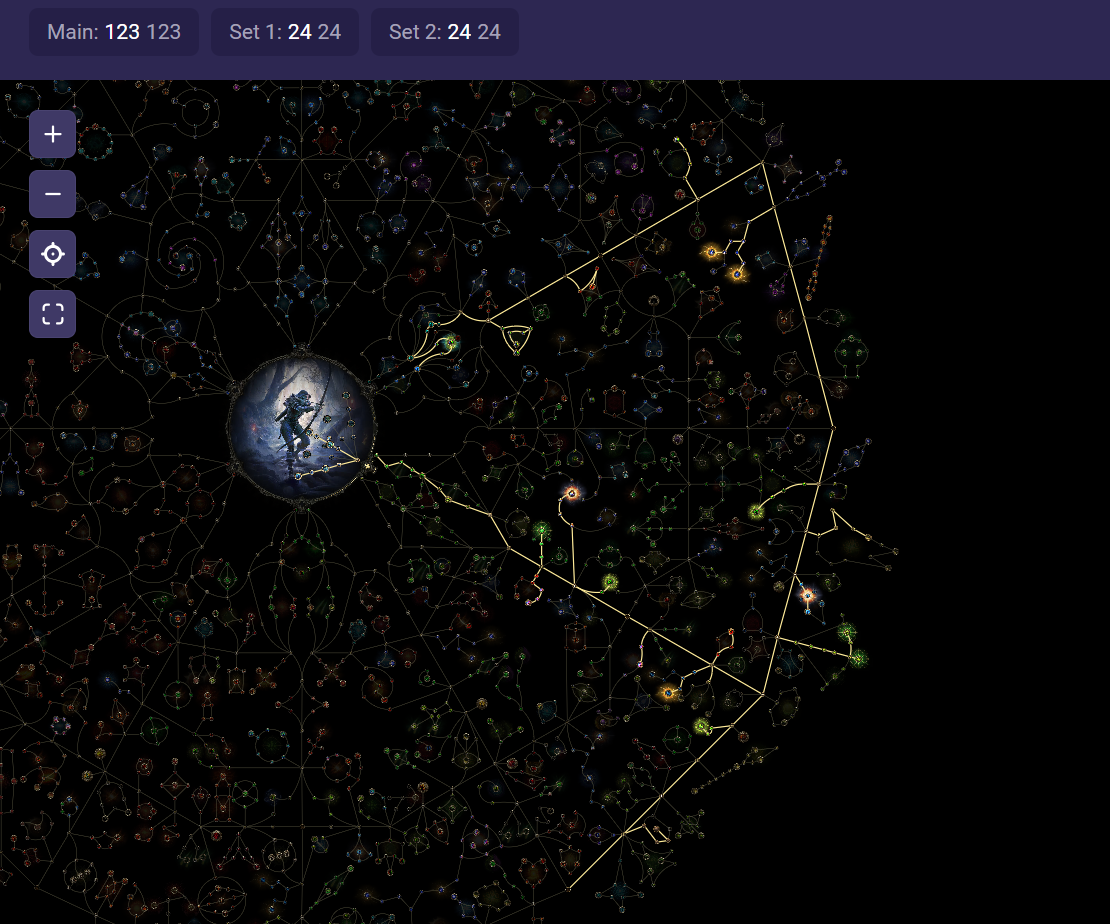This screenshot has width=1110, height=924.
Task: Select the white-orange glowing notable right of portrait
Action: coord(572,492)
